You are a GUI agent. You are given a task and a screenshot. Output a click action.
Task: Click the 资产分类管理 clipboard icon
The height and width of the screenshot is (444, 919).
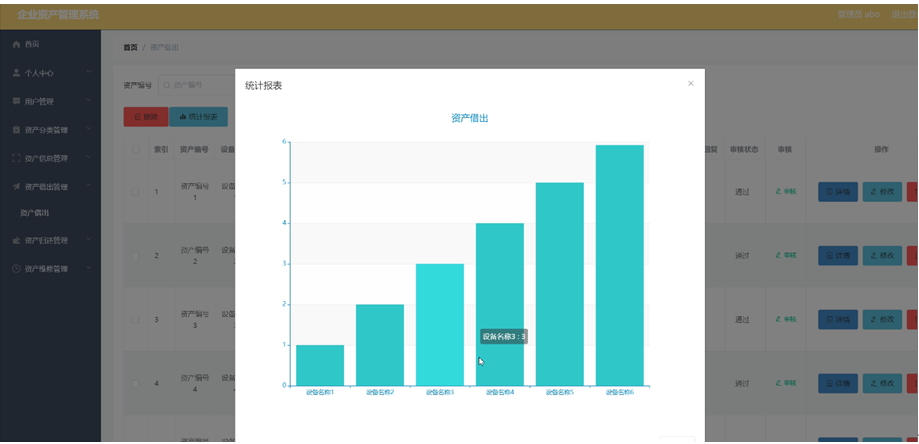click(16, 129)
